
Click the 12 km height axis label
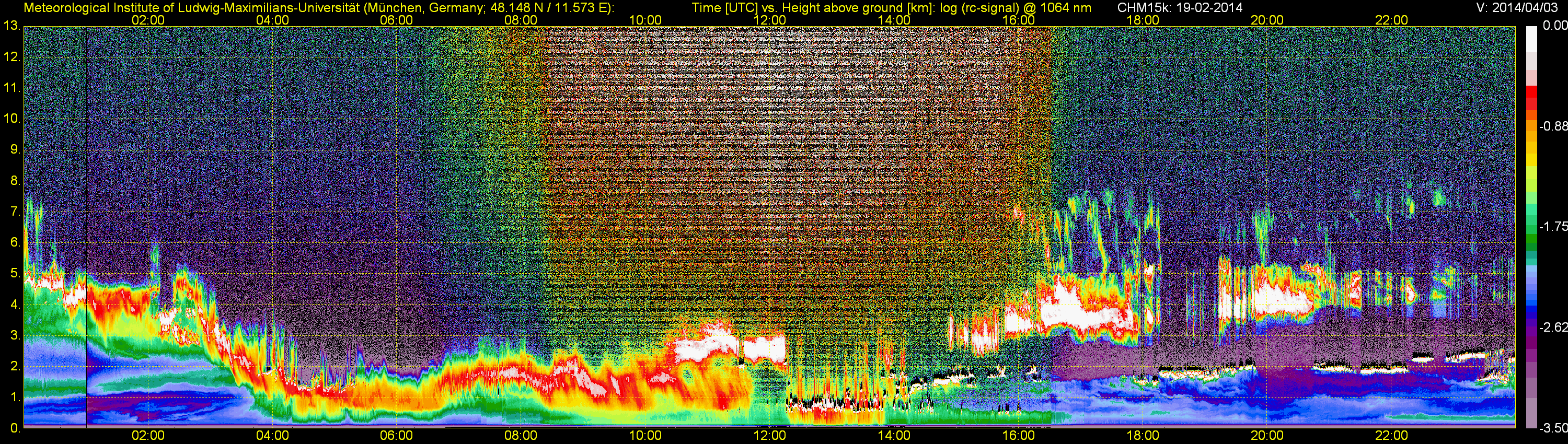tap(11, 57)
